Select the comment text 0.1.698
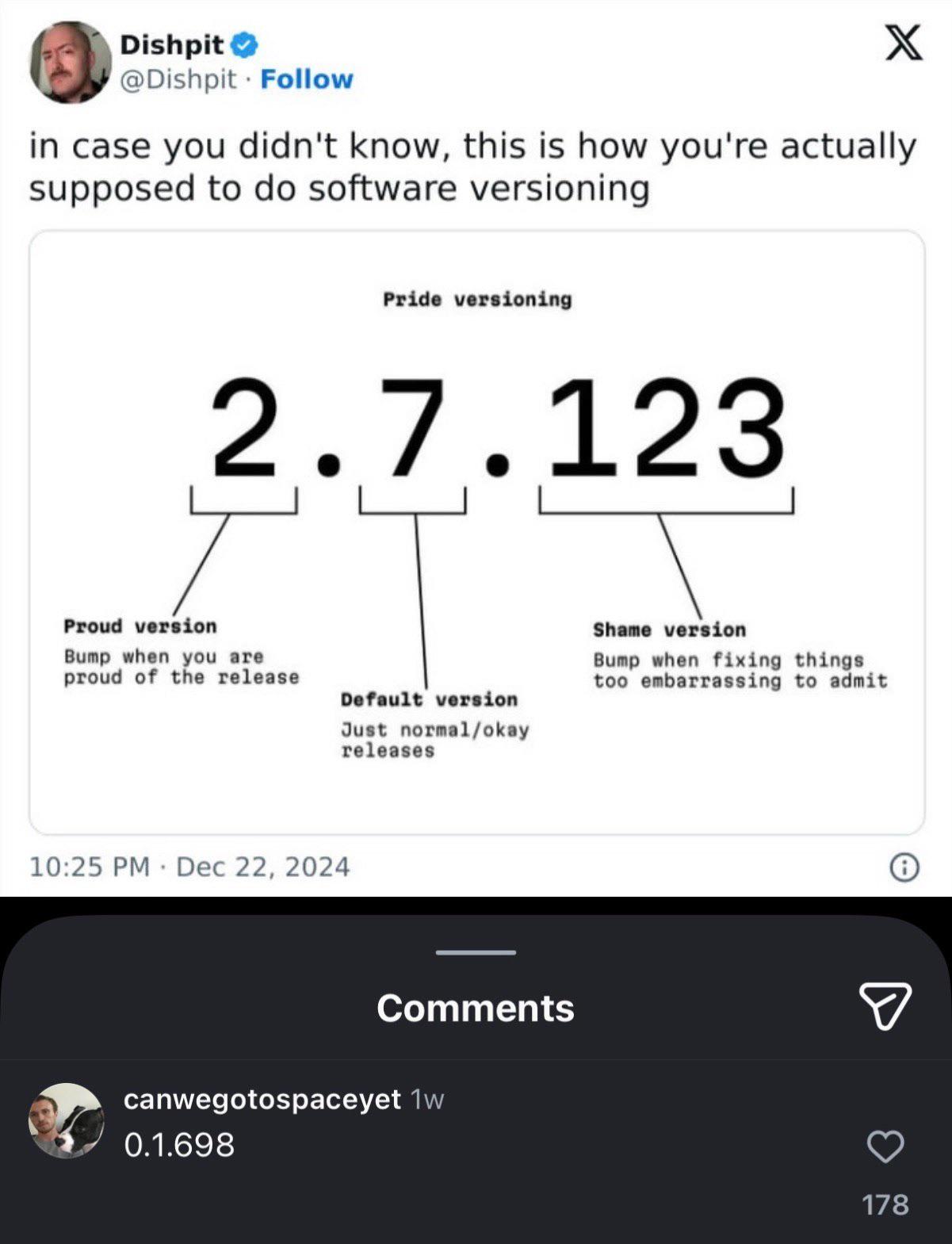 (x=177, y=1143)
